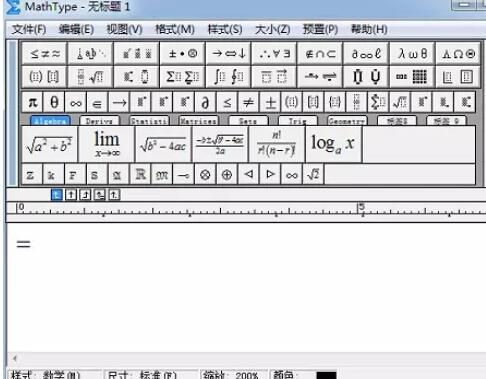Open the summation templates palette
This screenshot has height=379, width=486.
183,77
